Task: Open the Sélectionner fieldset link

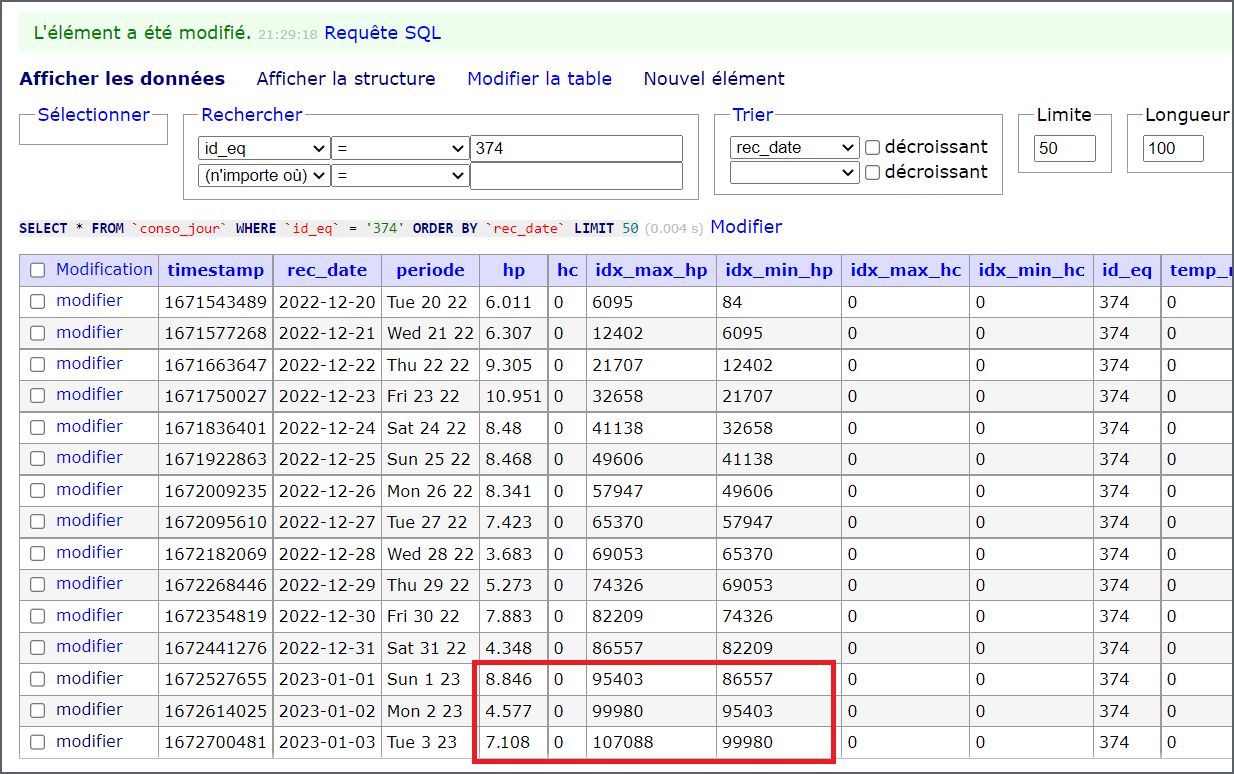Action: click(93, 115)
